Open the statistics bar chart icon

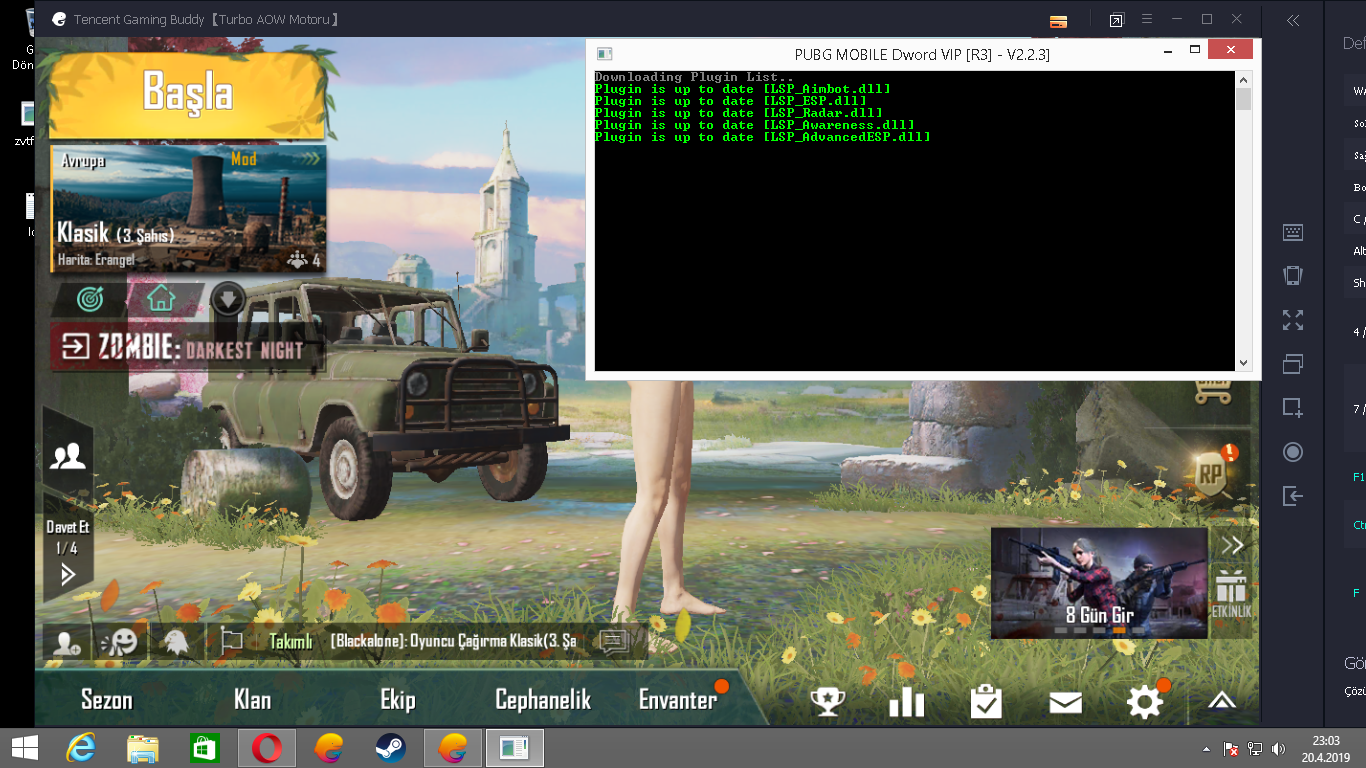click(907, 702)
